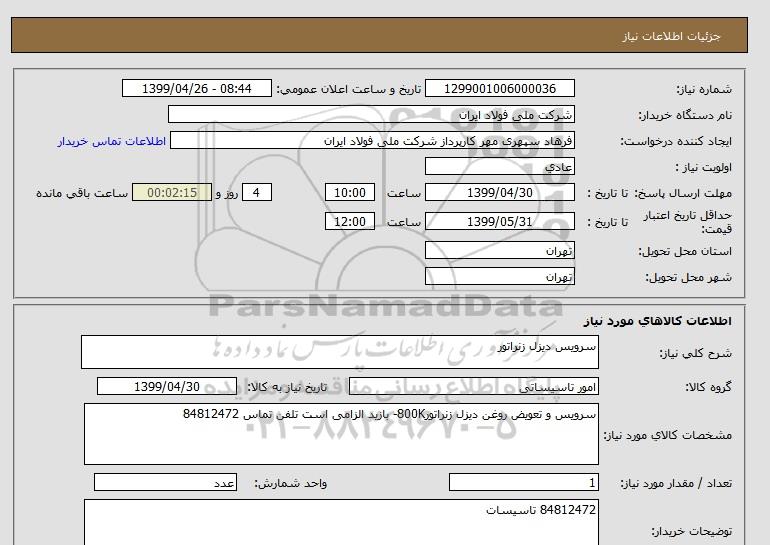Click buyer notes area 84812472 تاسیسات
Image resolution: width=770 pixels, height=545 pixels.
tap(341, 522)
